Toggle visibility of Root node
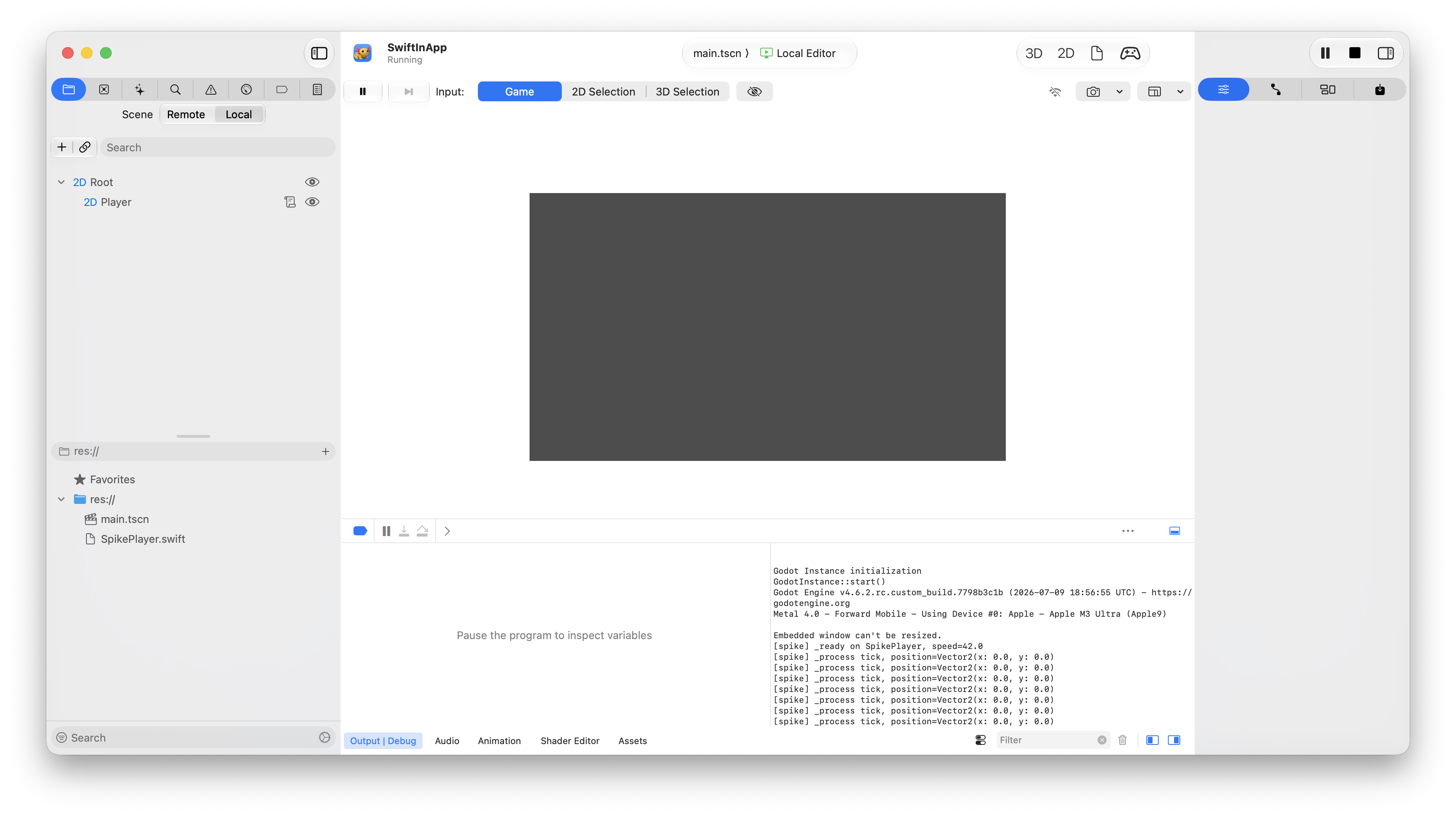This screenshot has height=816, width=1456. click(312, 182)
